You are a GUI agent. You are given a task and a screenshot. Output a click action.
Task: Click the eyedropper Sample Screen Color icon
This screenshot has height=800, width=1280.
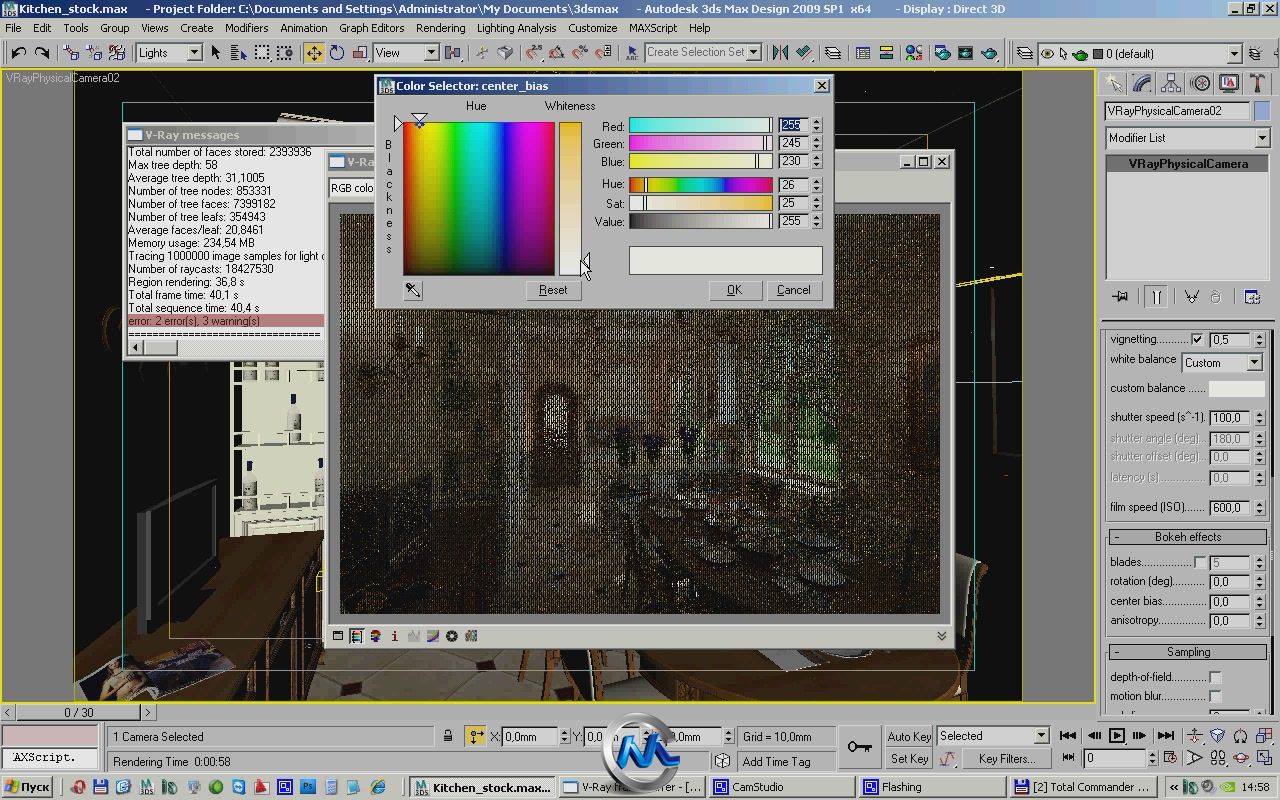click(412, 290)
